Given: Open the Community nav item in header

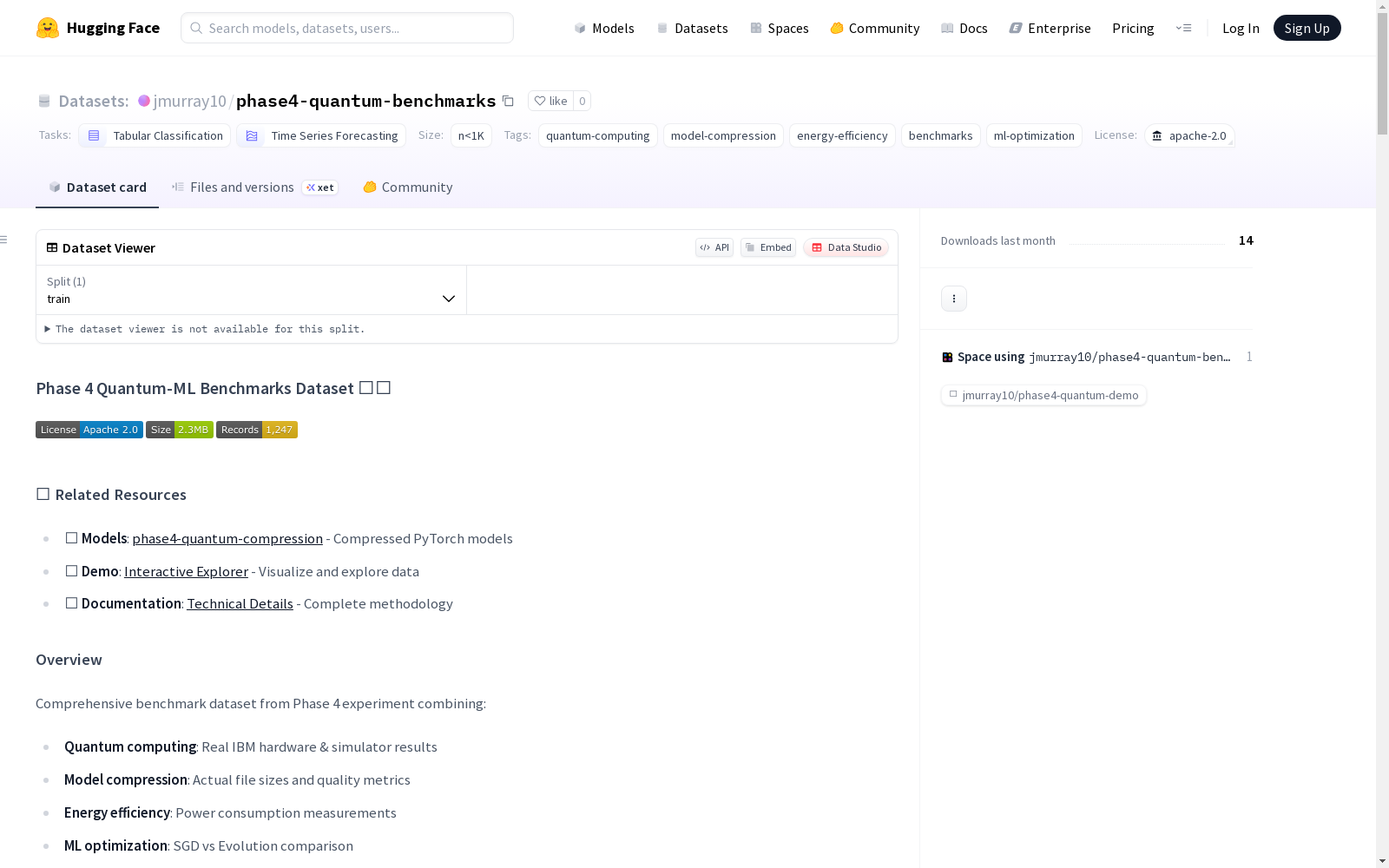Looking at the screenshot, I should tap(875, 28).
